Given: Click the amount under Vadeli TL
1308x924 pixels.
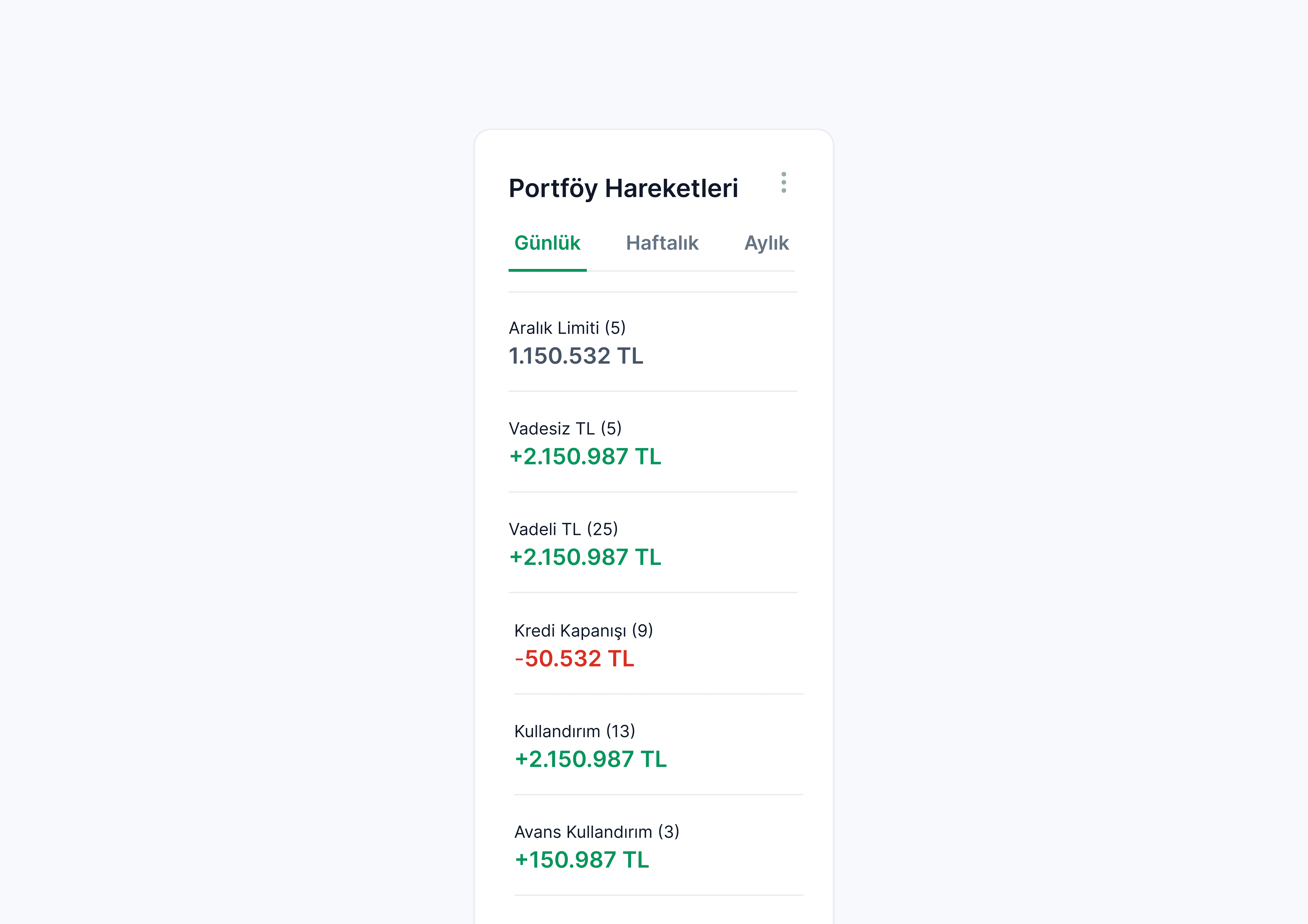Looking at the screenshot, I should tap(585, 557).
